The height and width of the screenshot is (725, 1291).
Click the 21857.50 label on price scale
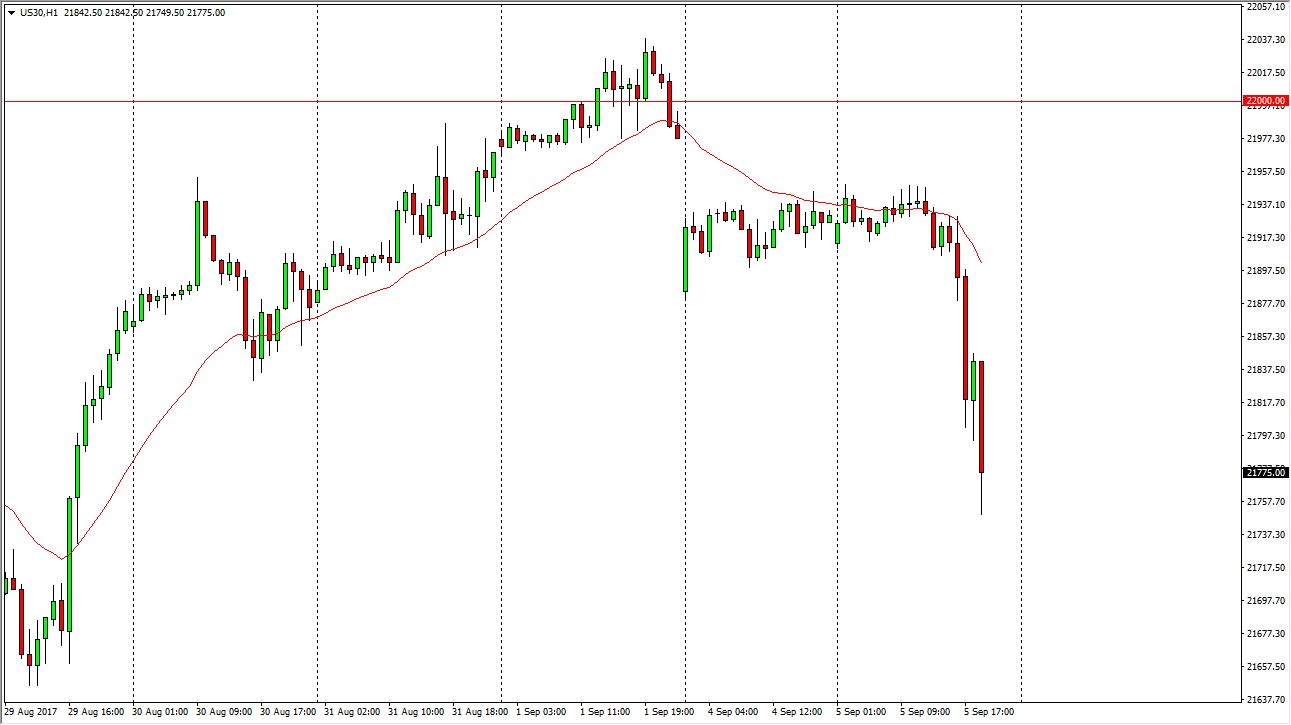(1265, 337)
